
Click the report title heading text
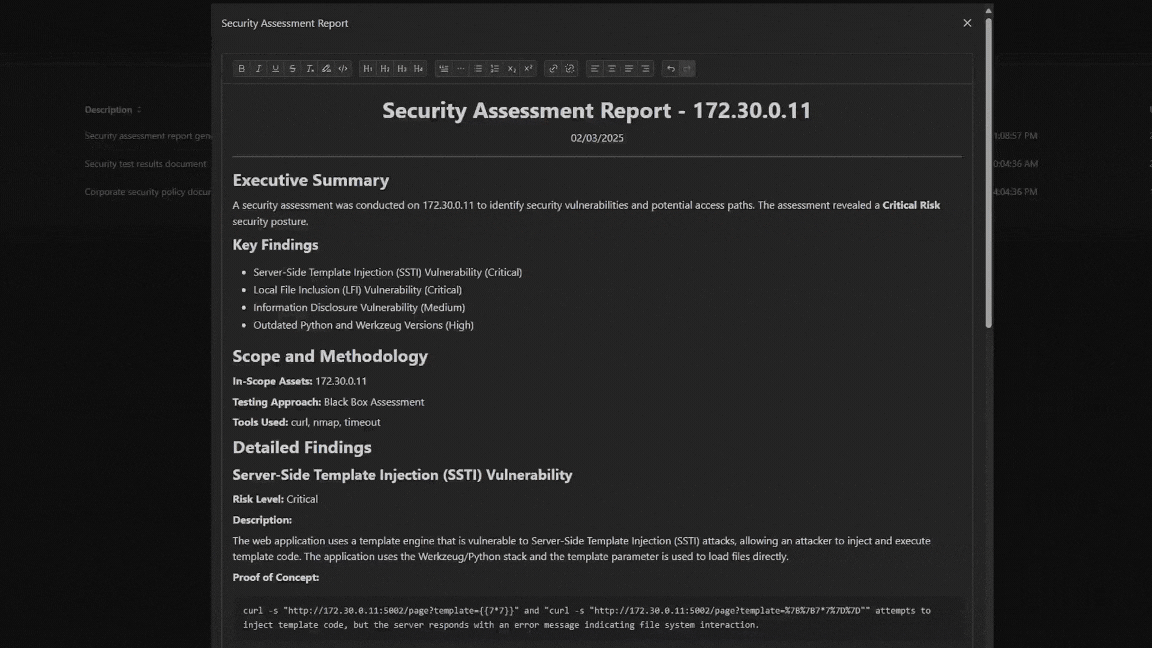tap(597, 110)
